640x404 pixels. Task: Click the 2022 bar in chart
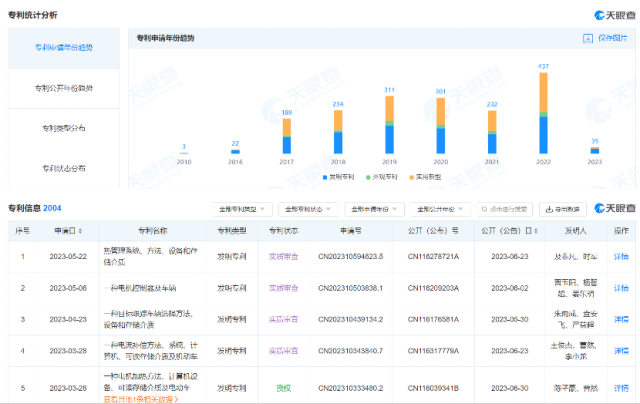point(543,113)
